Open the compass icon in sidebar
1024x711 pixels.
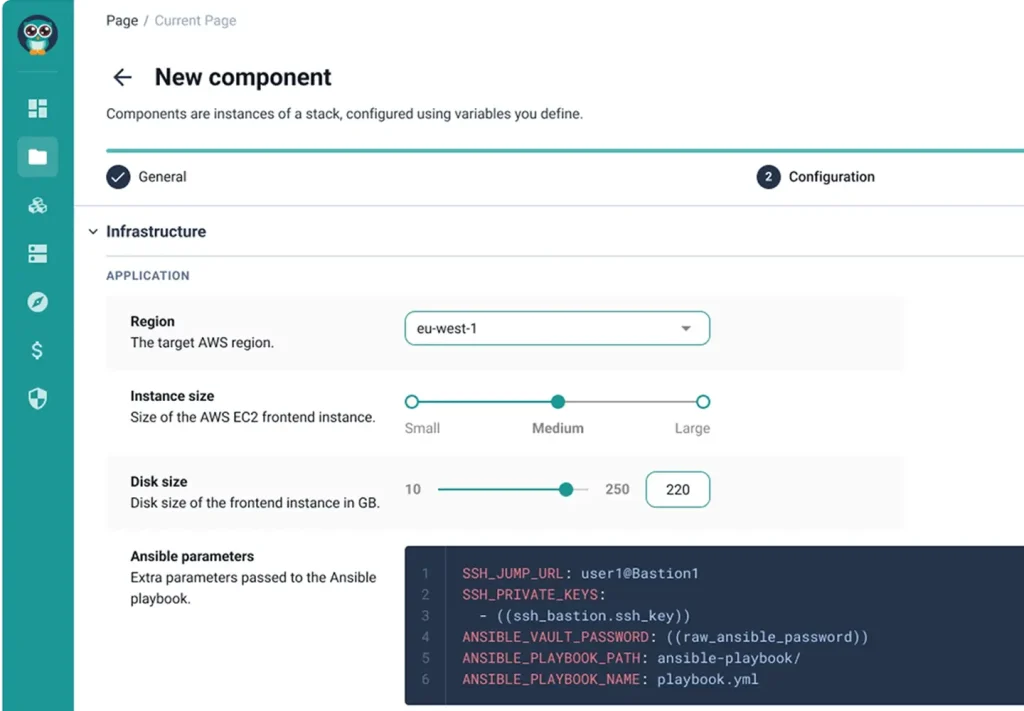[x=37, y=302]
